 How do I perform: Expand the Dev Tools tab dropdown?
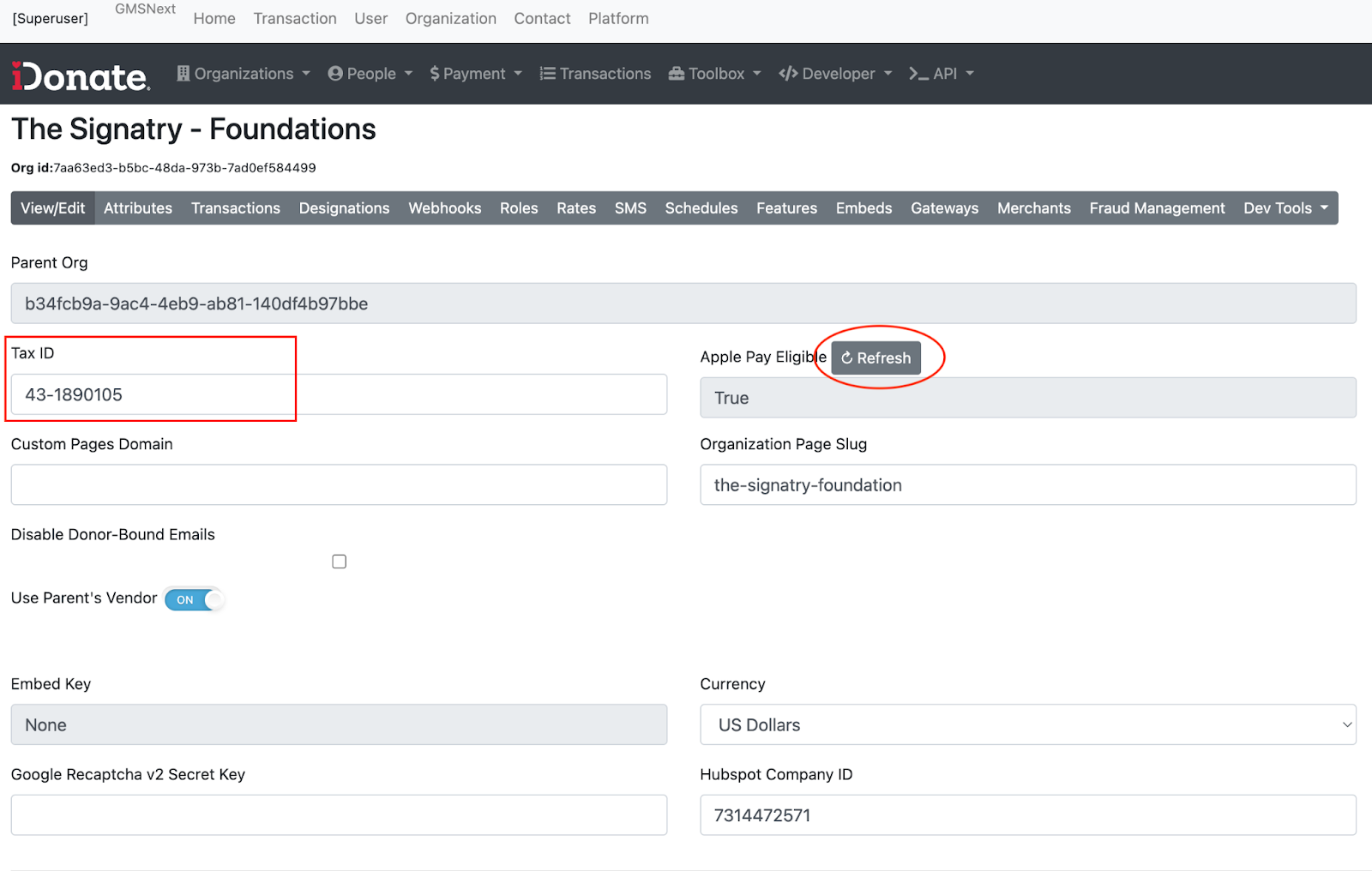point(1285,208)
